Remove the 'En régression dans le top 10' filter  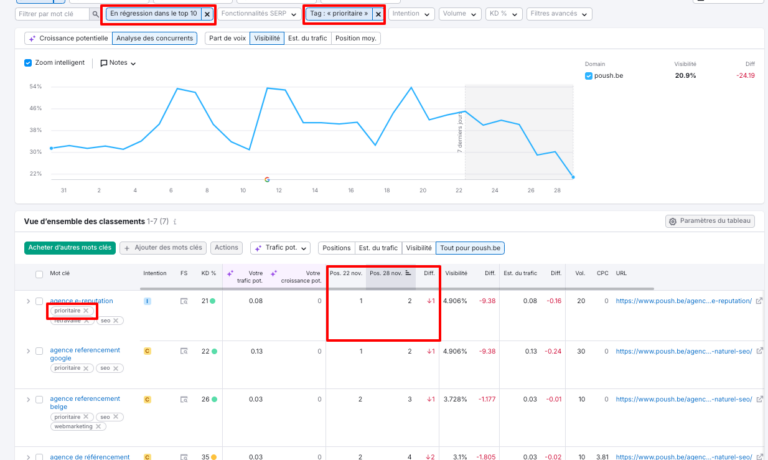(207, 14)
